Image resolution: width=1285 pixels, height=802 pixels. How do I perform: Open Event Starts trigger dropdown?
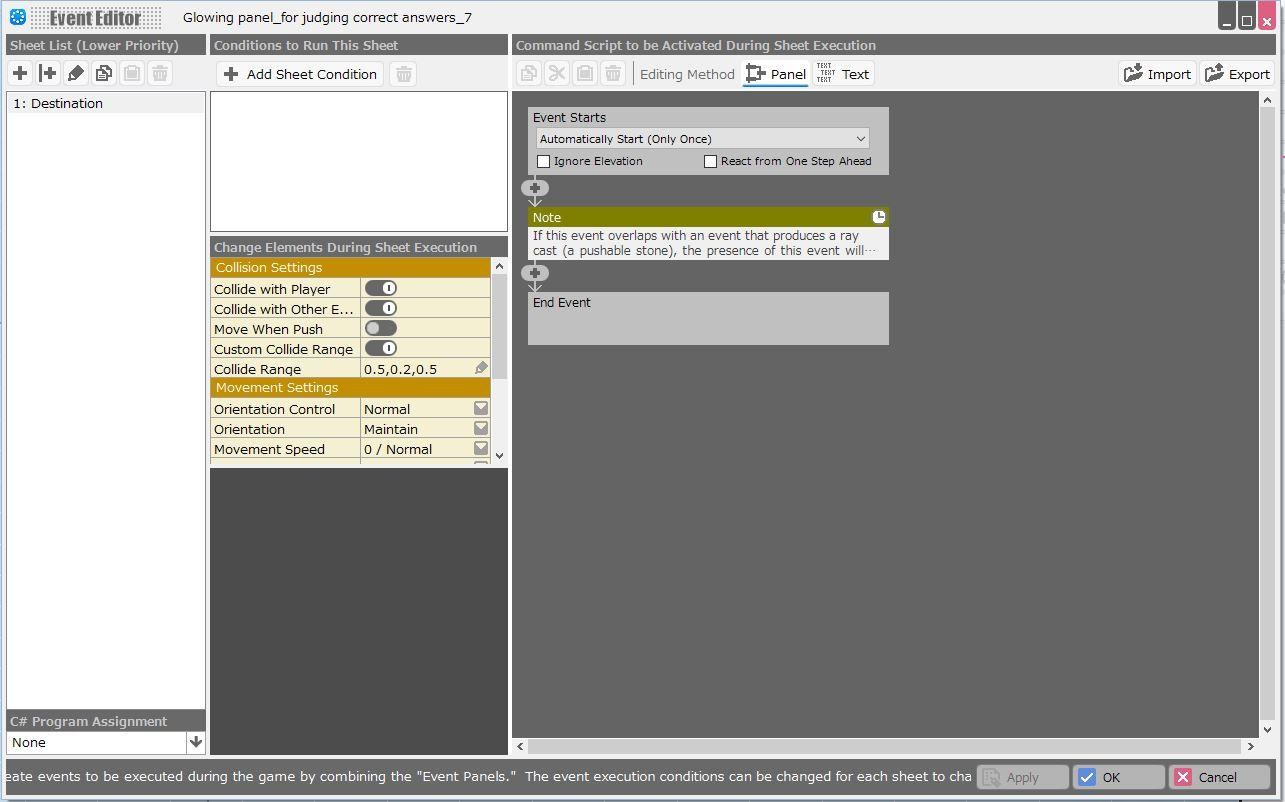click(x=702, y=139)
